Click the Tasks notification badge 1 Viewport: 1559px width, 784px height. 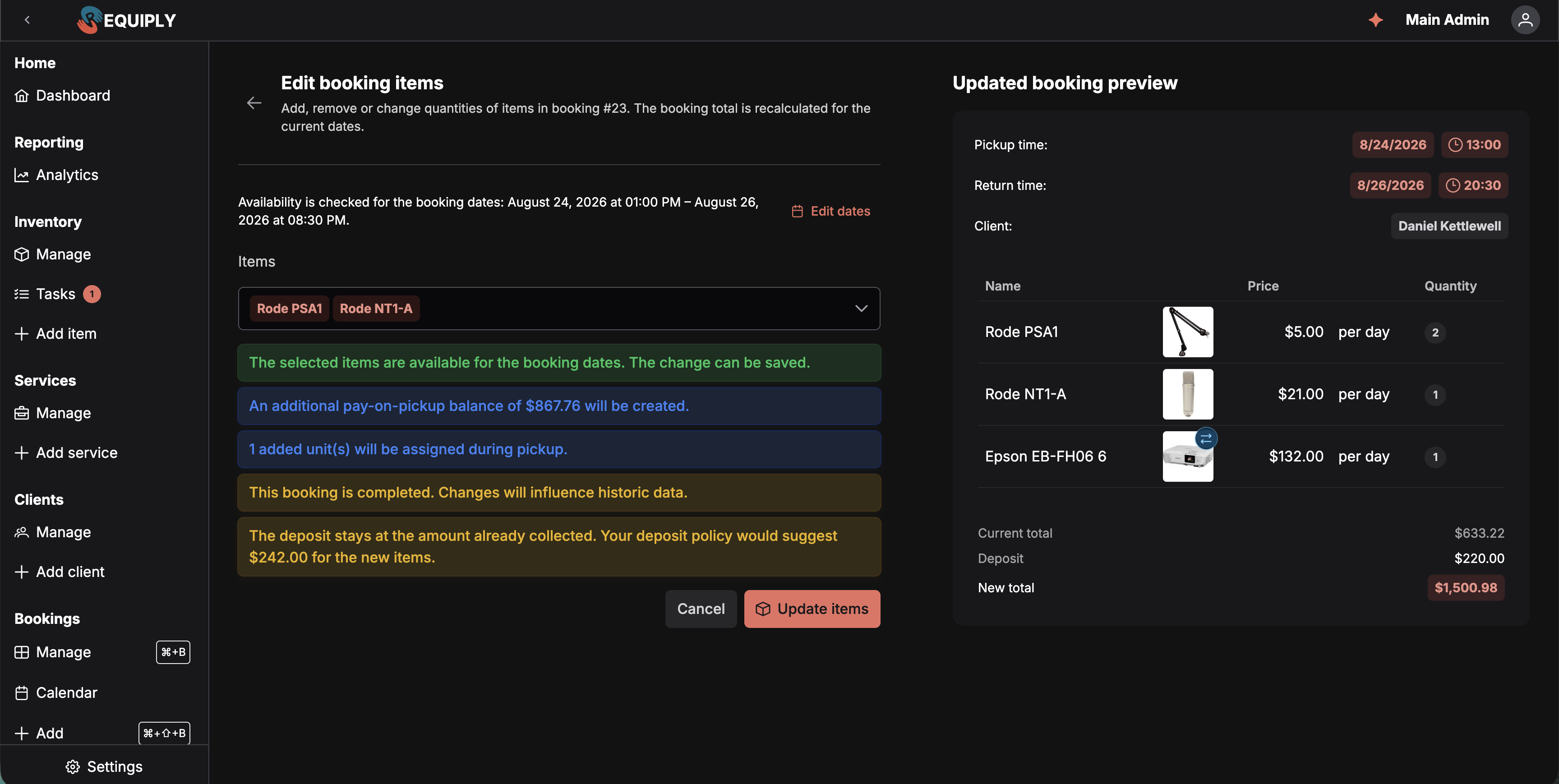coord(92,294)
